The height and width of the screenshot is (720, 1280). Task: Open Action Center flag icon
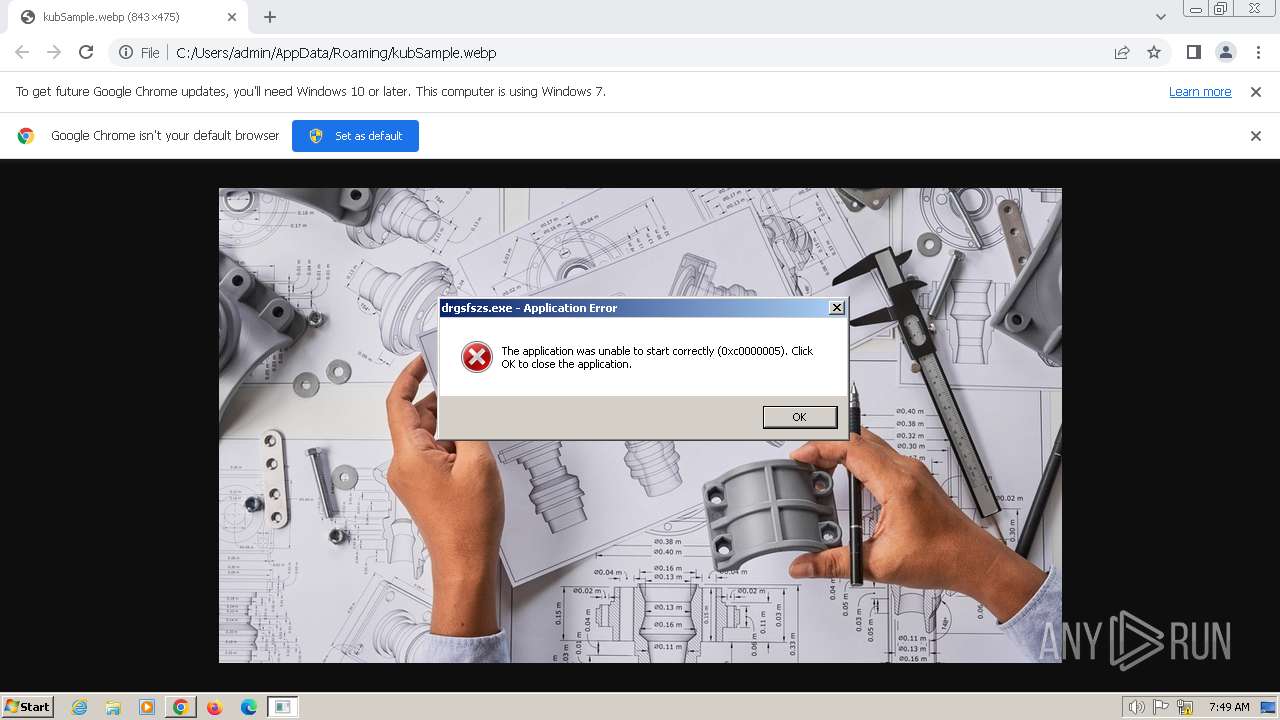[x=1161, y=707]
